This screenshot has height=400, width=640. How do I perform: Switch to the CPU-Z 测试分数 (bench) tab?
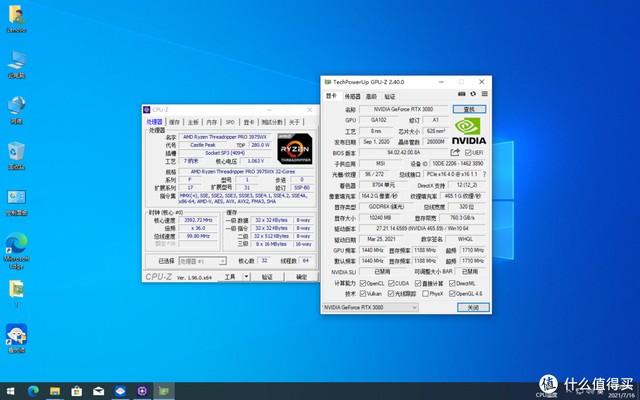[272, 122]
